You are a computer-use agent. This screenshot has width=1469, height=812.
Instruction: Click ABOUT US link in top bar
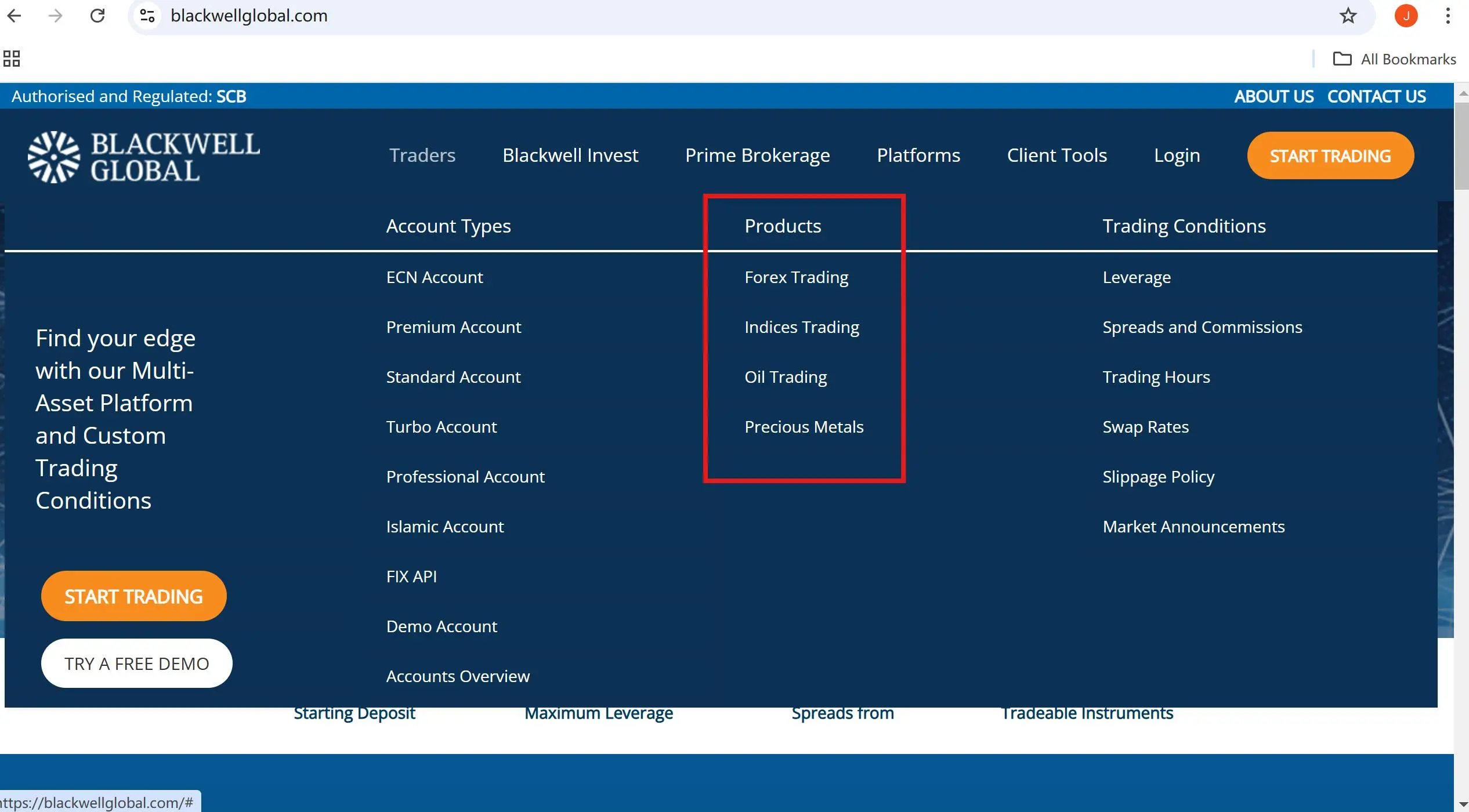(1273, 96)
